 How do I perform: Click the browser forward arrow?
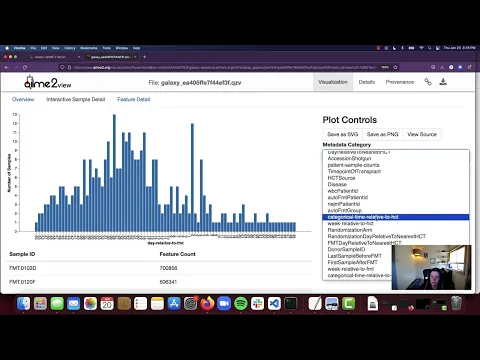[x=16, y=67]
